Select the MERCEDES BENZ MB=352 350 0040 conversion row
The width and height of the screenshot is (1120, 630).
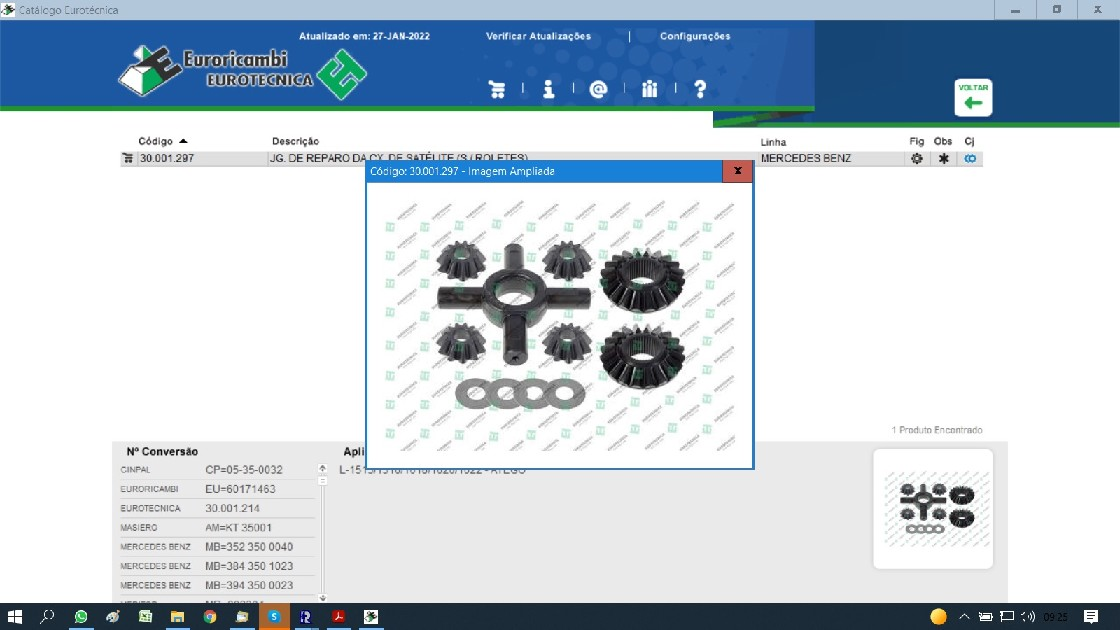click(217, 547)
